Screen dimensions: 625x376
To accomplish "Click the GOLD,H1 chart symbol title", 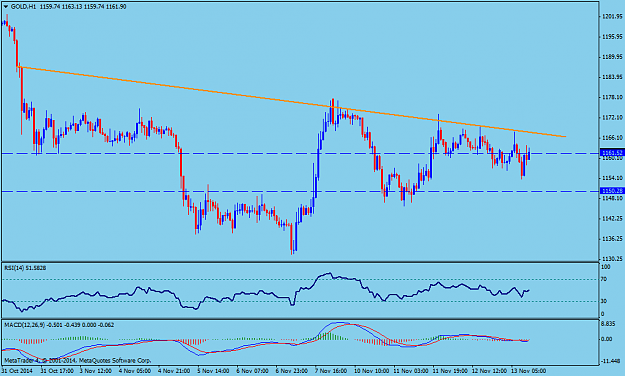I will coord(23,7).
